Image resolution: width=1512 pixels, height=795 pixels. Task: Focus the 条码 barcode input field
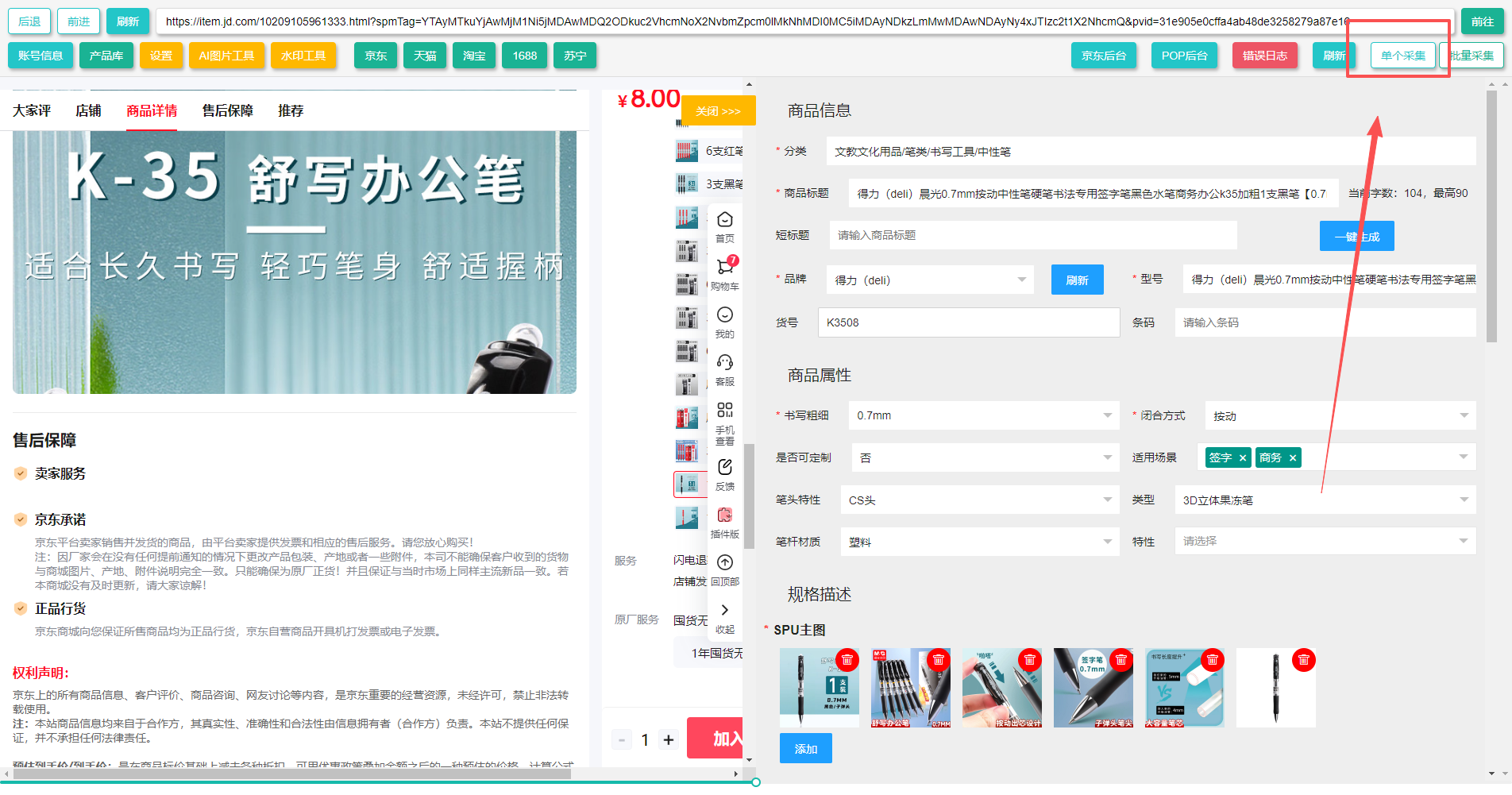1325,322
